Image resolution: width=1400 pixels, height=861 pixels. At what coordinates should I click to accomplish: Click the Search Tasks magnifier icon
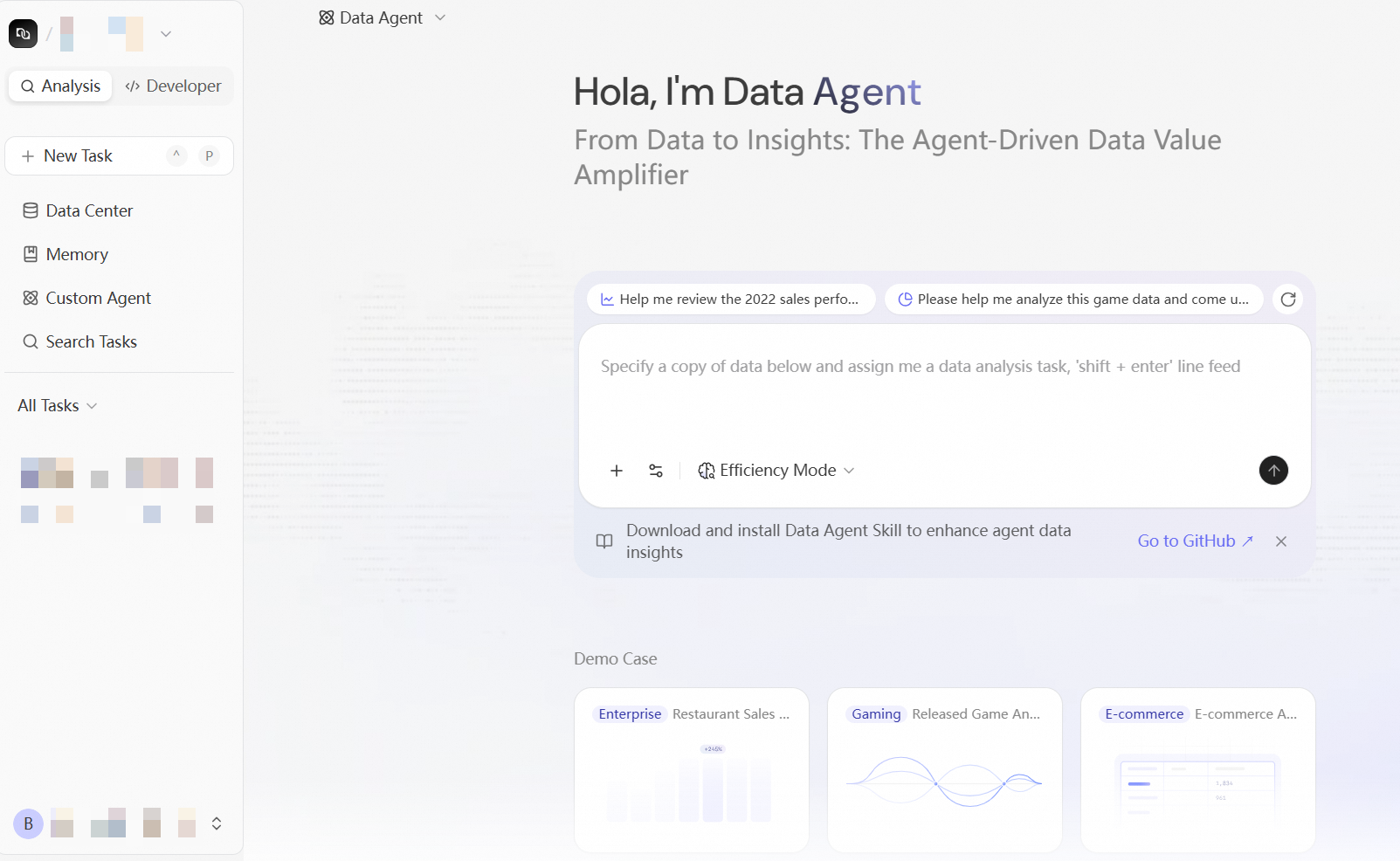(x=31, y=341)
